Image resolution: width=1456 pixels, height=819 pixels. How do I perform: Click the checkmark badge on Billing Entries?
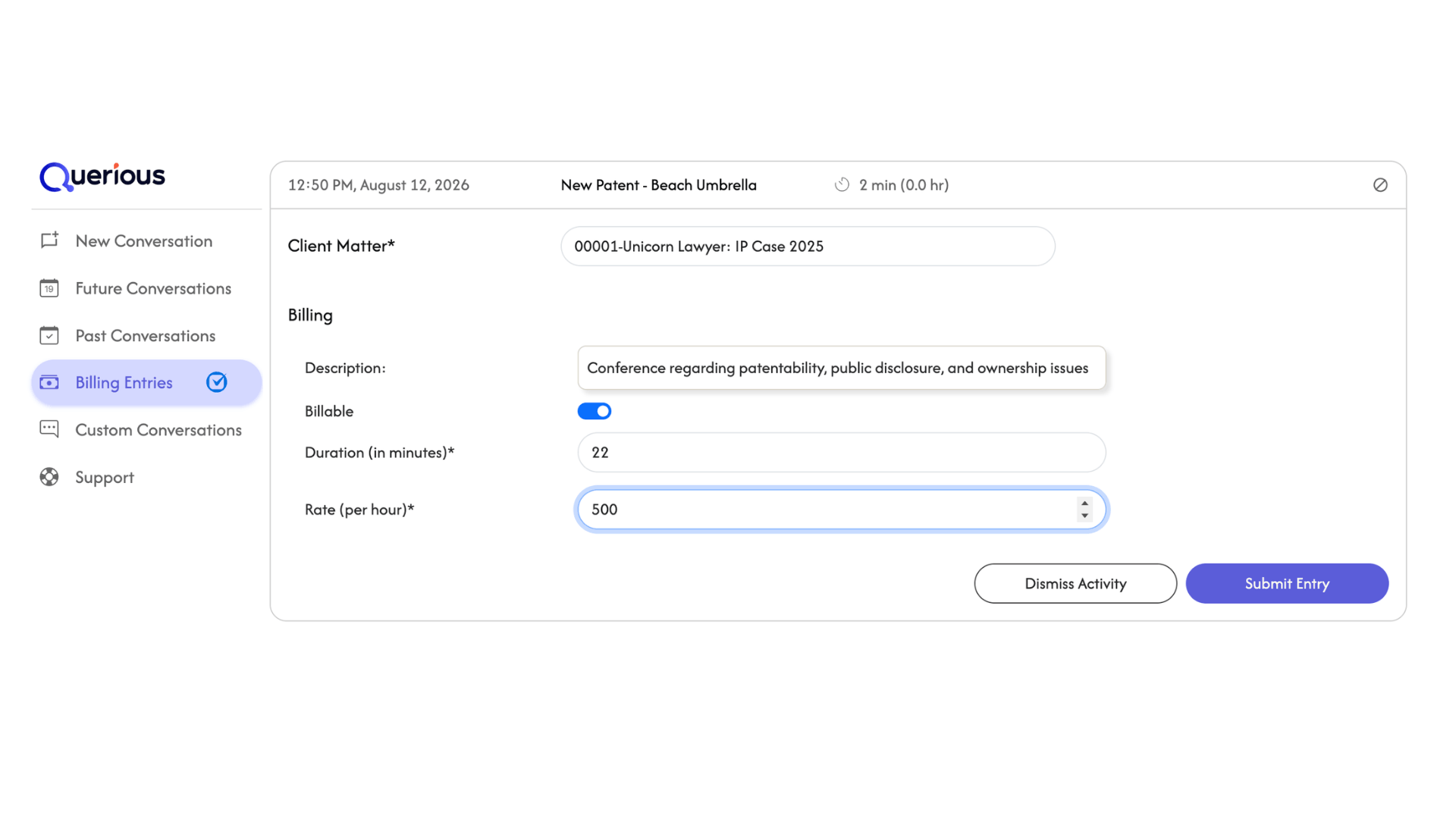pos(217,382)
